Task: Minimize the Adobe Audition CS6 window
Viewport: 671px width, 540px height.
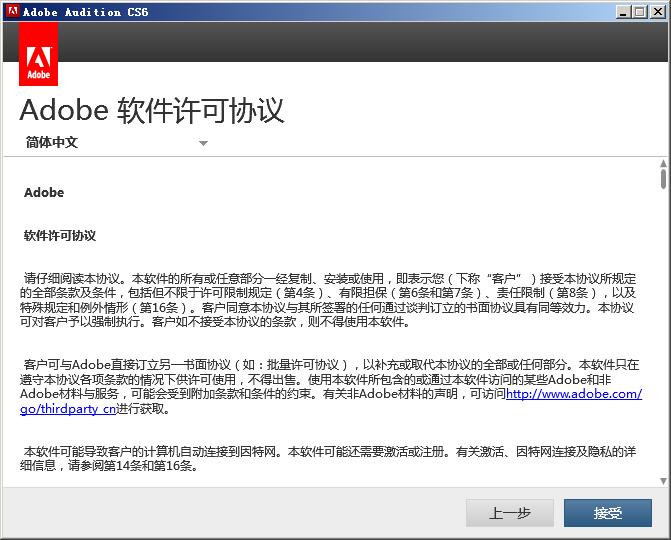Action: click(623, 12)
